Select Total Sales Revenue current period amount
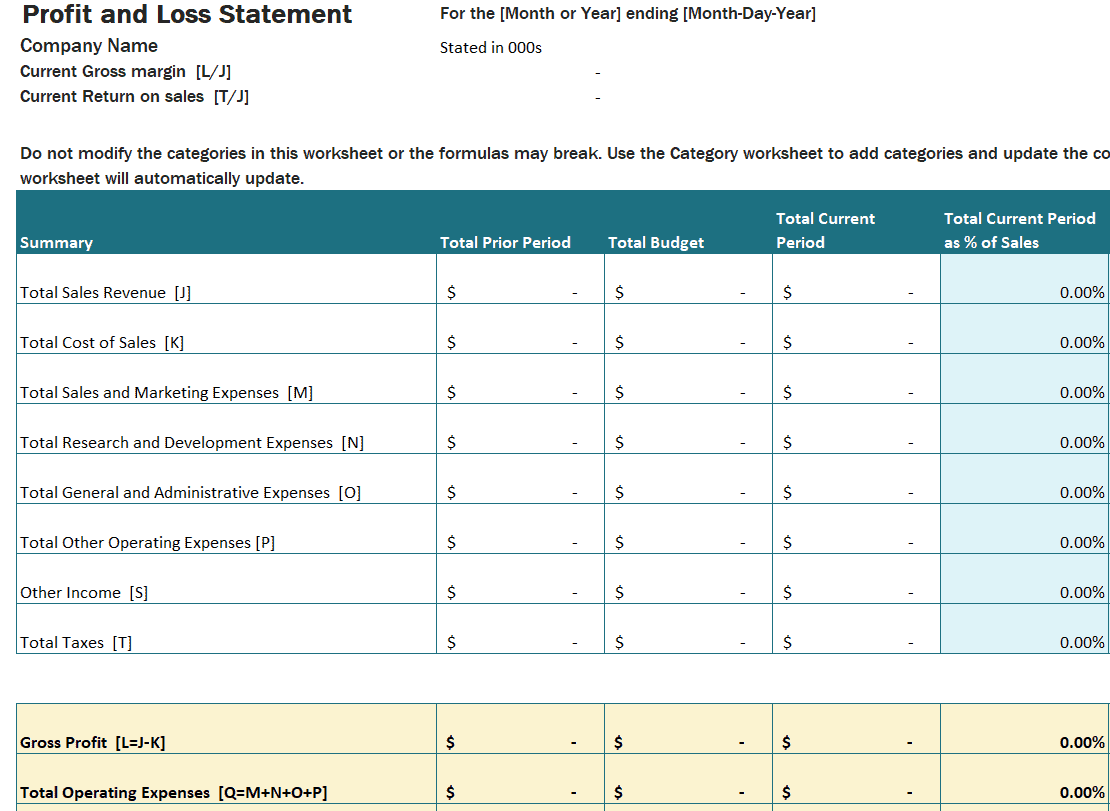Screen dimensions: 1110x811 click(x=857, y=279)
